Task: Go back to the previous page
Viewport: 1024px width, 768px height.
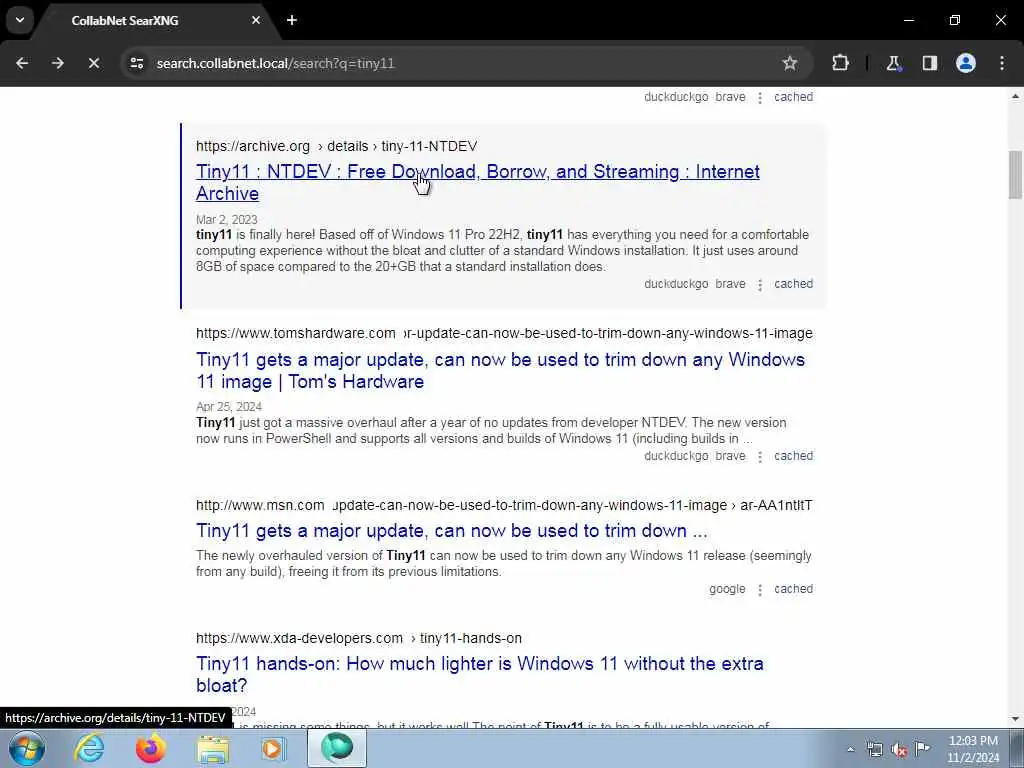Action: click(x=22, y=63)
